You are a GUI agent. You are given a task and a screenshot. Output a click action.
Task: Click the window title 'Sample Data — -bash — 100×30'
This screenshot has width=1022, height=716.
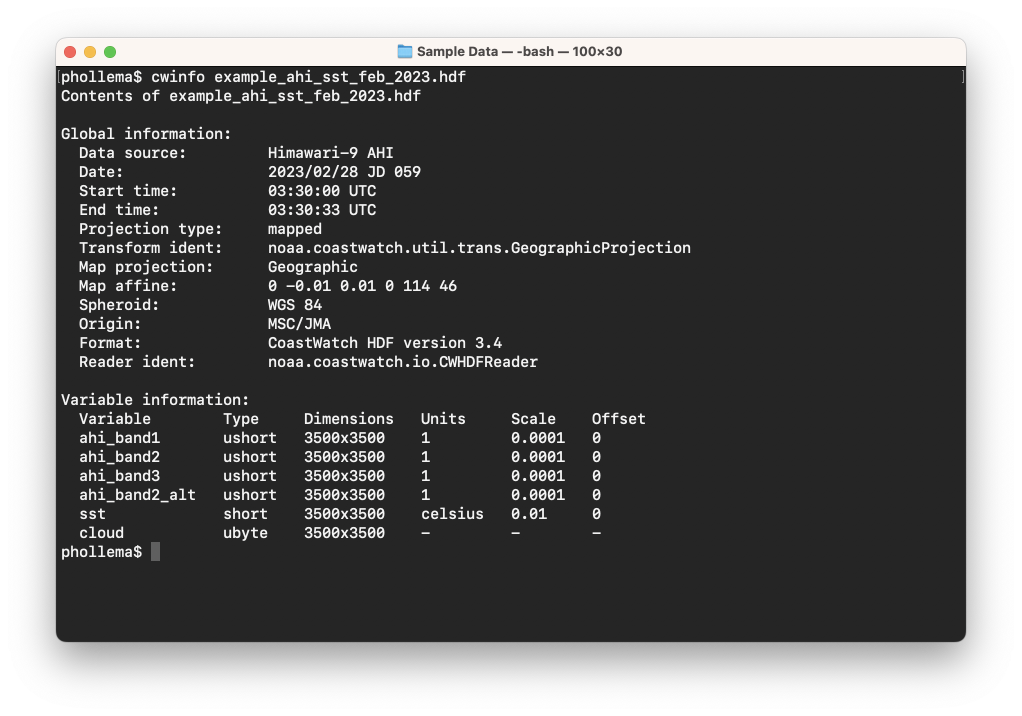[519, 51]
